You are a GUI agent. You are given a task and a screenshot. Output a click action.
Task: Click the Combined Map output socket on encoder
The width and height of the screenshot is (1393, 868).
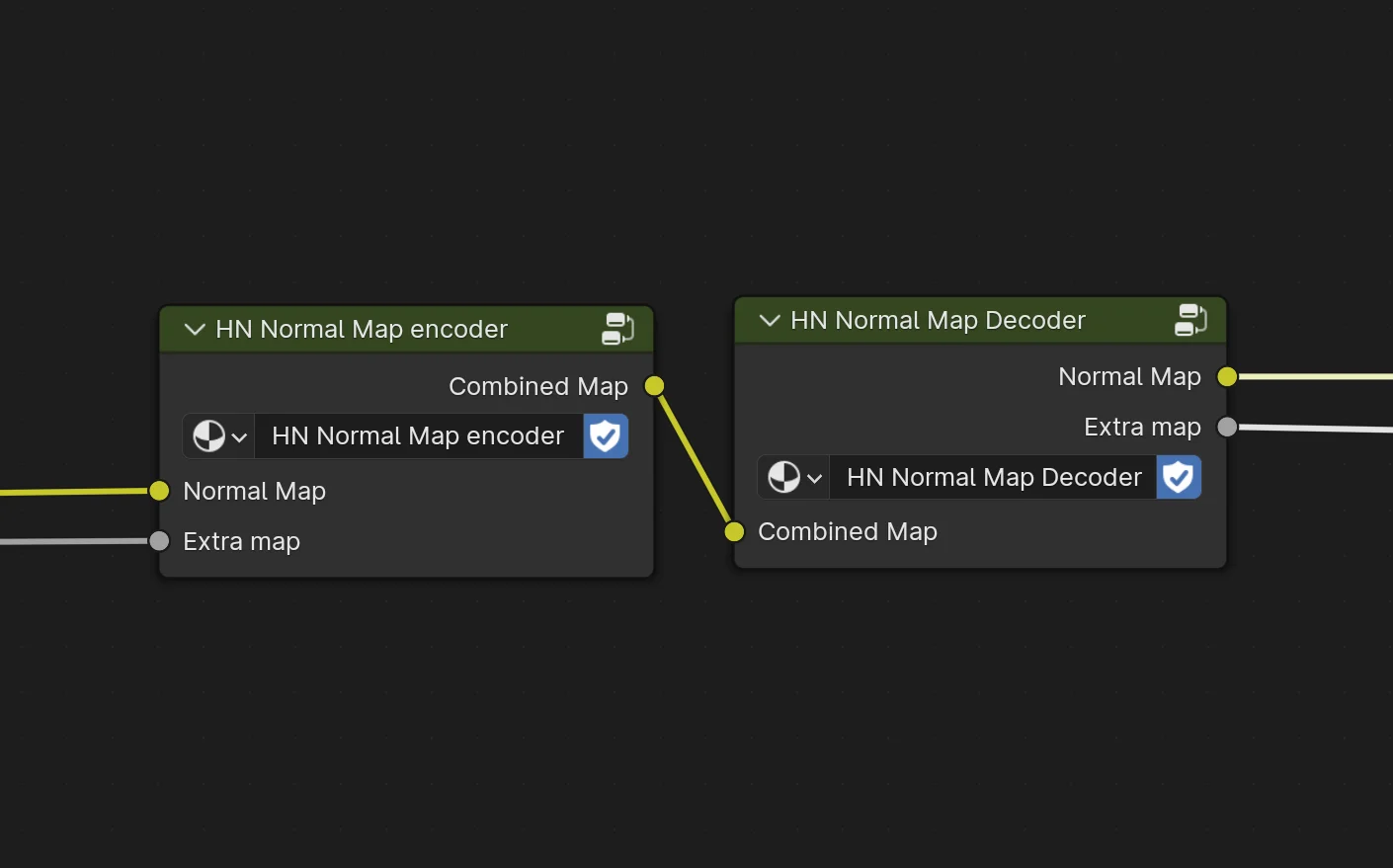(x=653, y=386)
